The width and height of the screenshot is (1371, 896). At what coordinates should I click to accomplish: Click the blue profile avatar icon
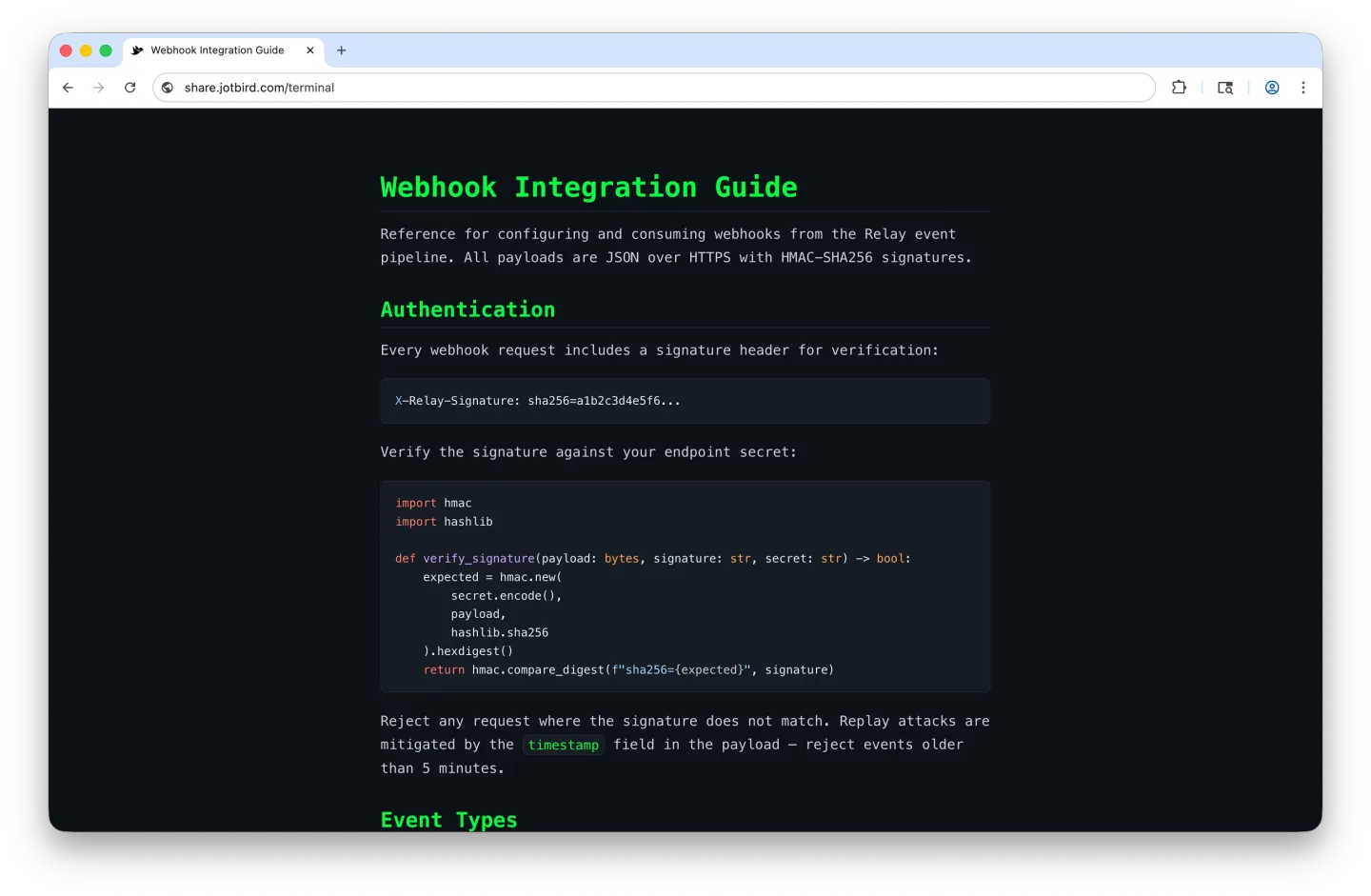pos(1272,87)
